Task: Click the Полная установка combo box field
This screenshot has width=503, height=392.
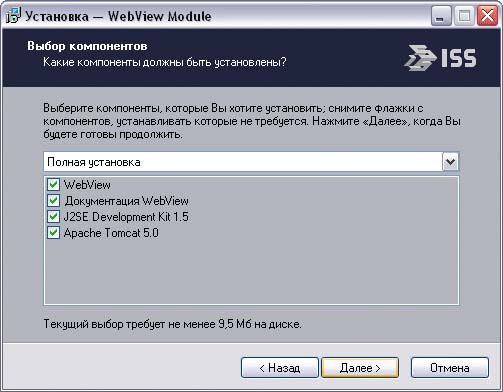Action: (x=251, y=162)
